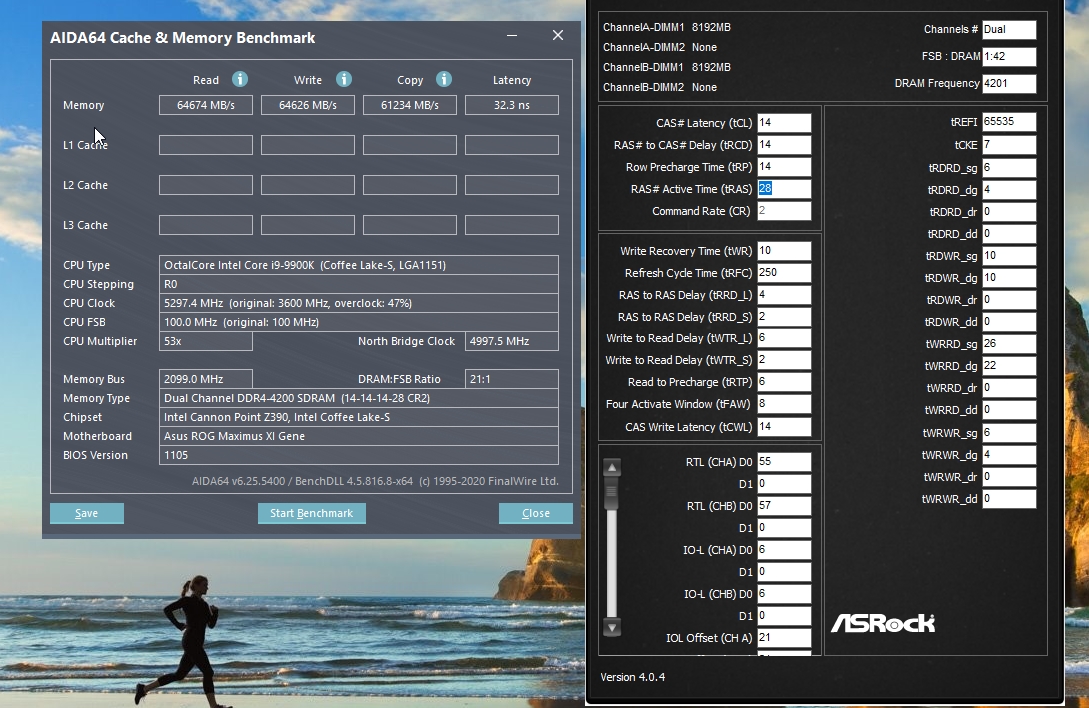The width and height of the screenshot is (1089, 708).
Task: Click the IO-L (CHB) D0 field
Action: 783,594
